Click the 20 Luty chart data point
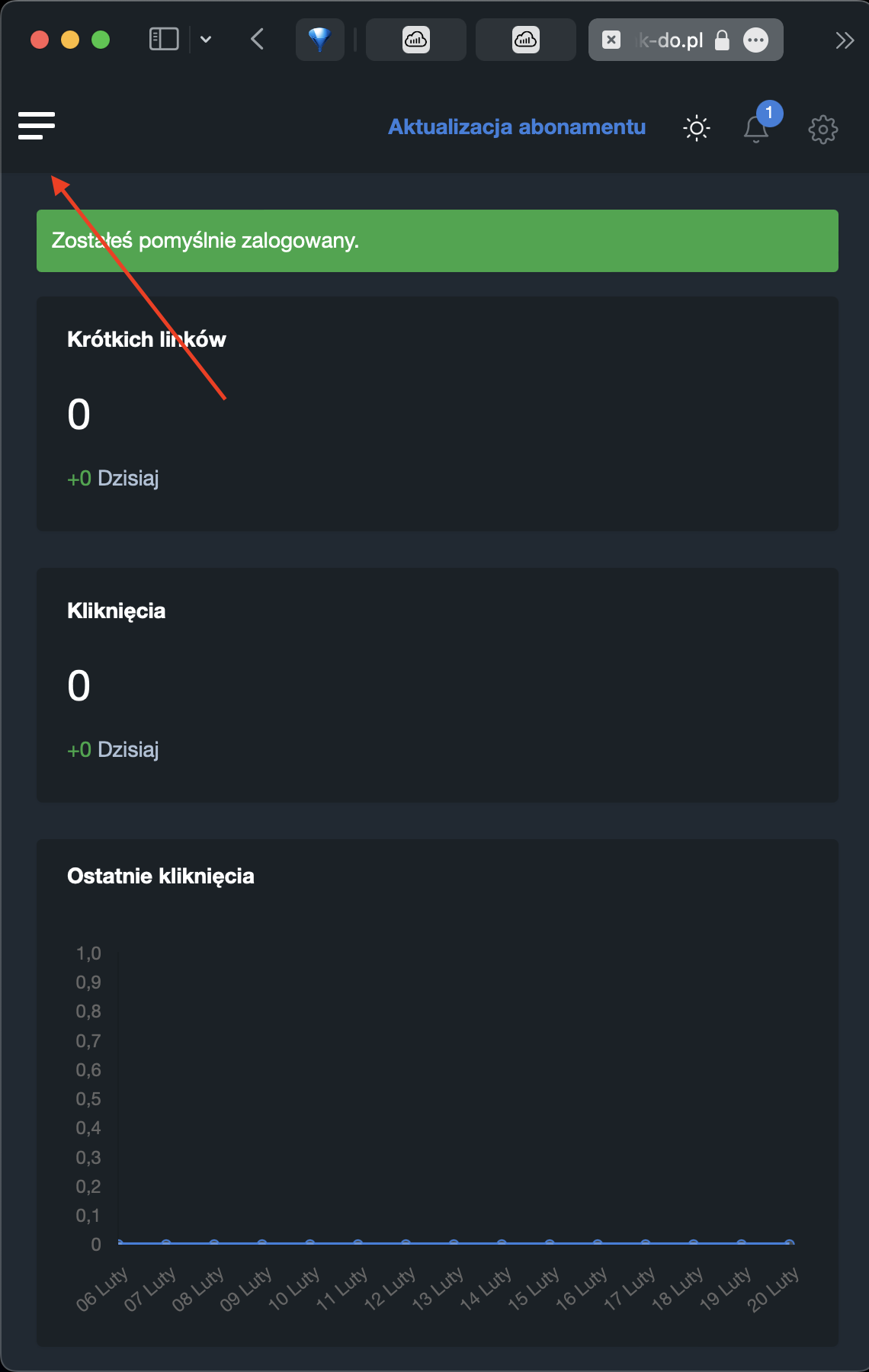 (790, 1243)
